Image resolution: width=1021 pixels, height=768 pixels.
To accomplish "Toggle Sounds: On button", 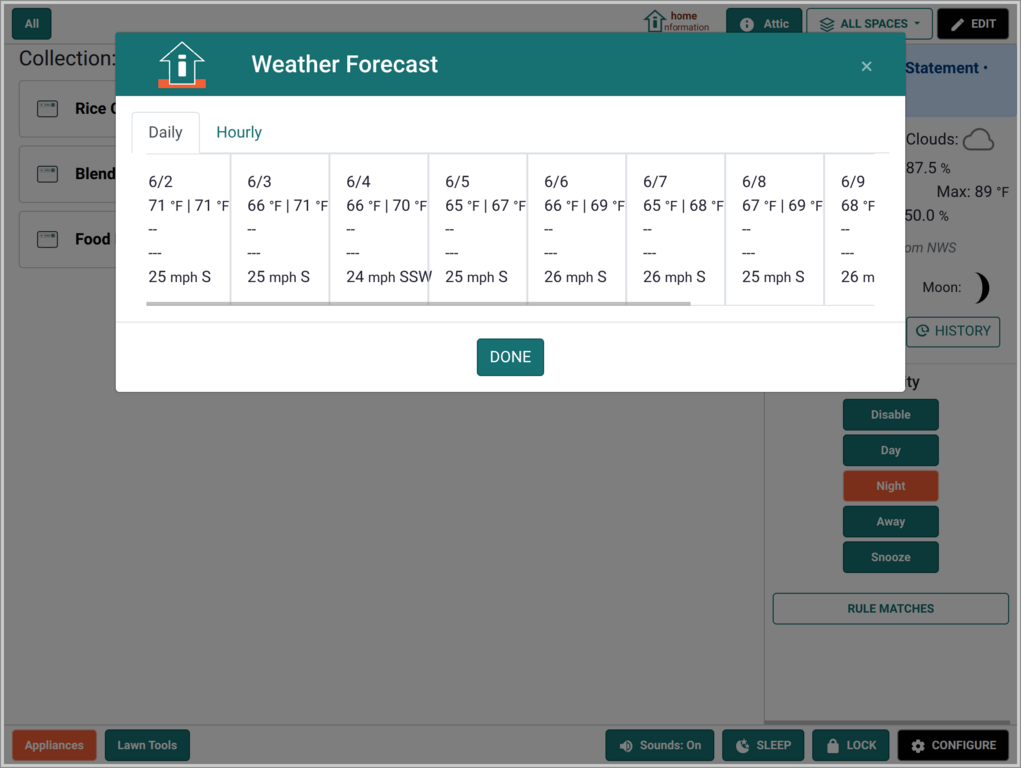I will (660, 745).
